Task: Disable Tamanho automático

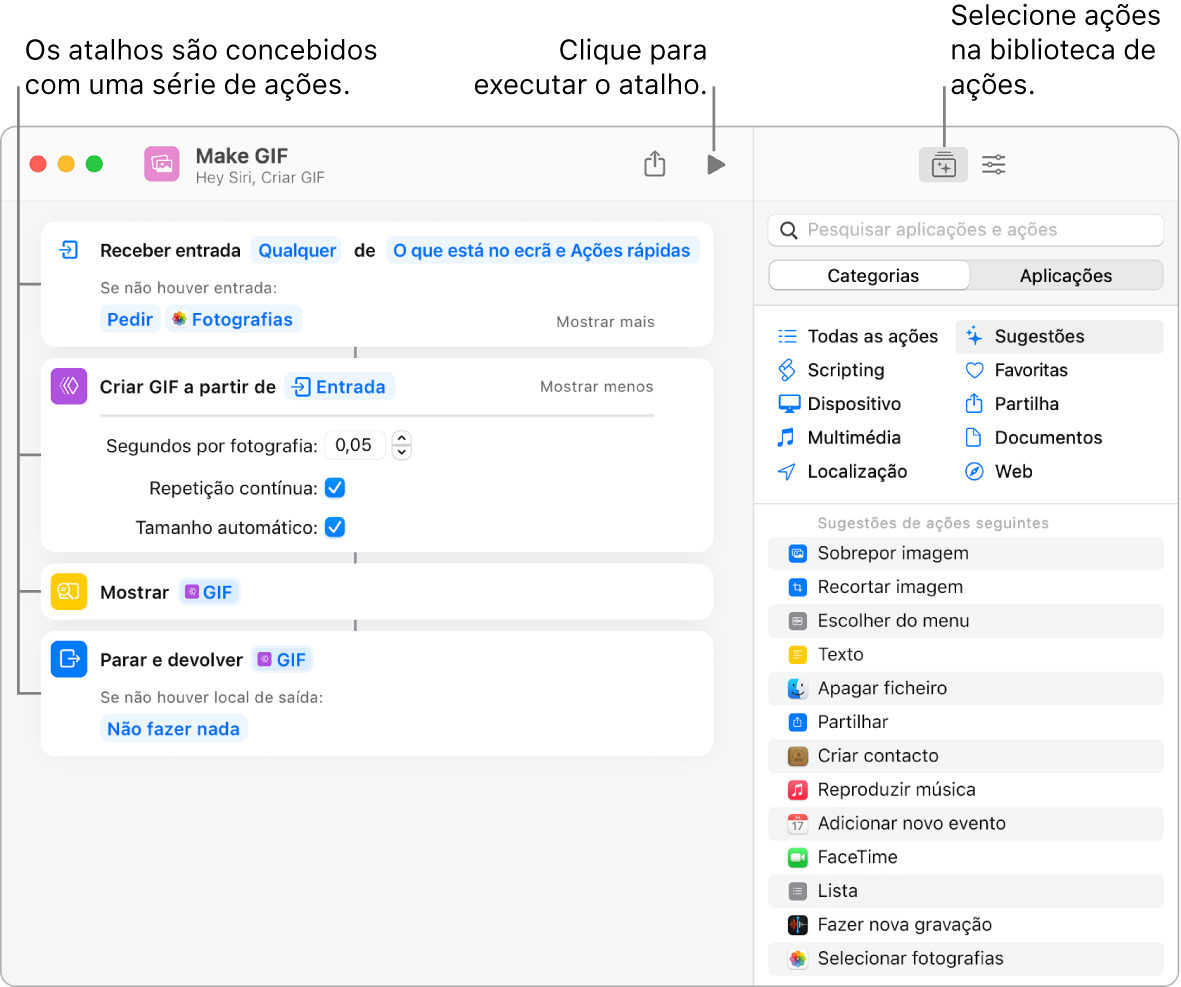Action: 335,527
